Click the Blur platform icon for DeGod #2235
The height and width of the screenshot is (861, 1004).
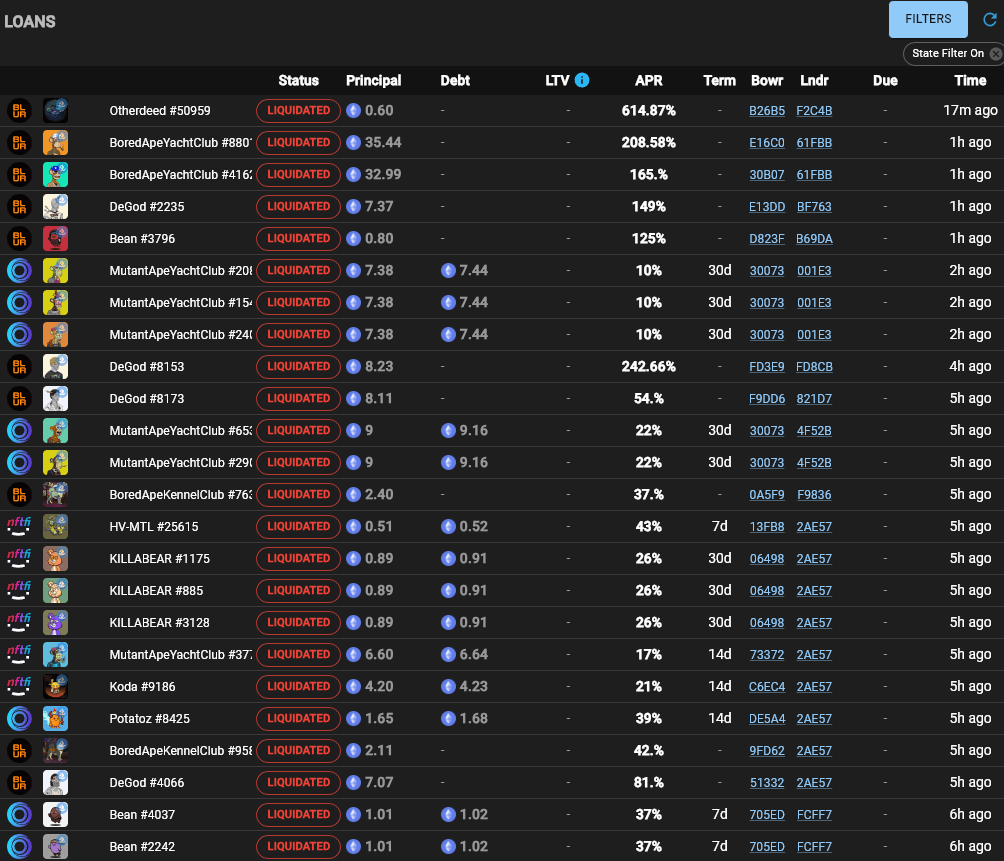coord(19,206)
